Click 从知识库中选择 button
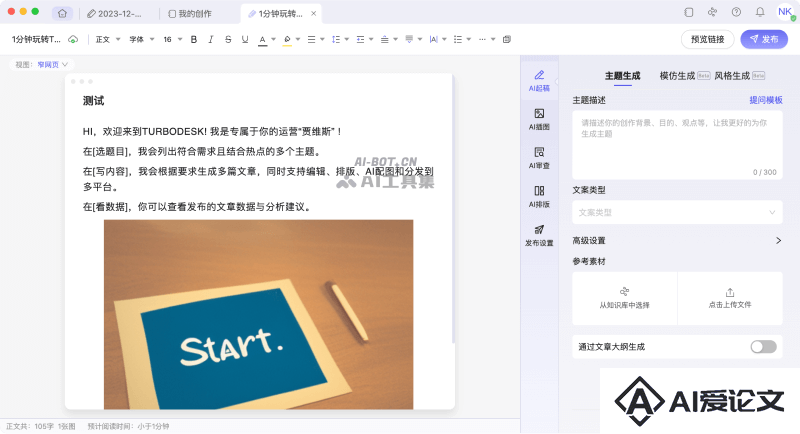Image resolution: width=800 pixels, height=434 pixels. (x=624, y=298)
